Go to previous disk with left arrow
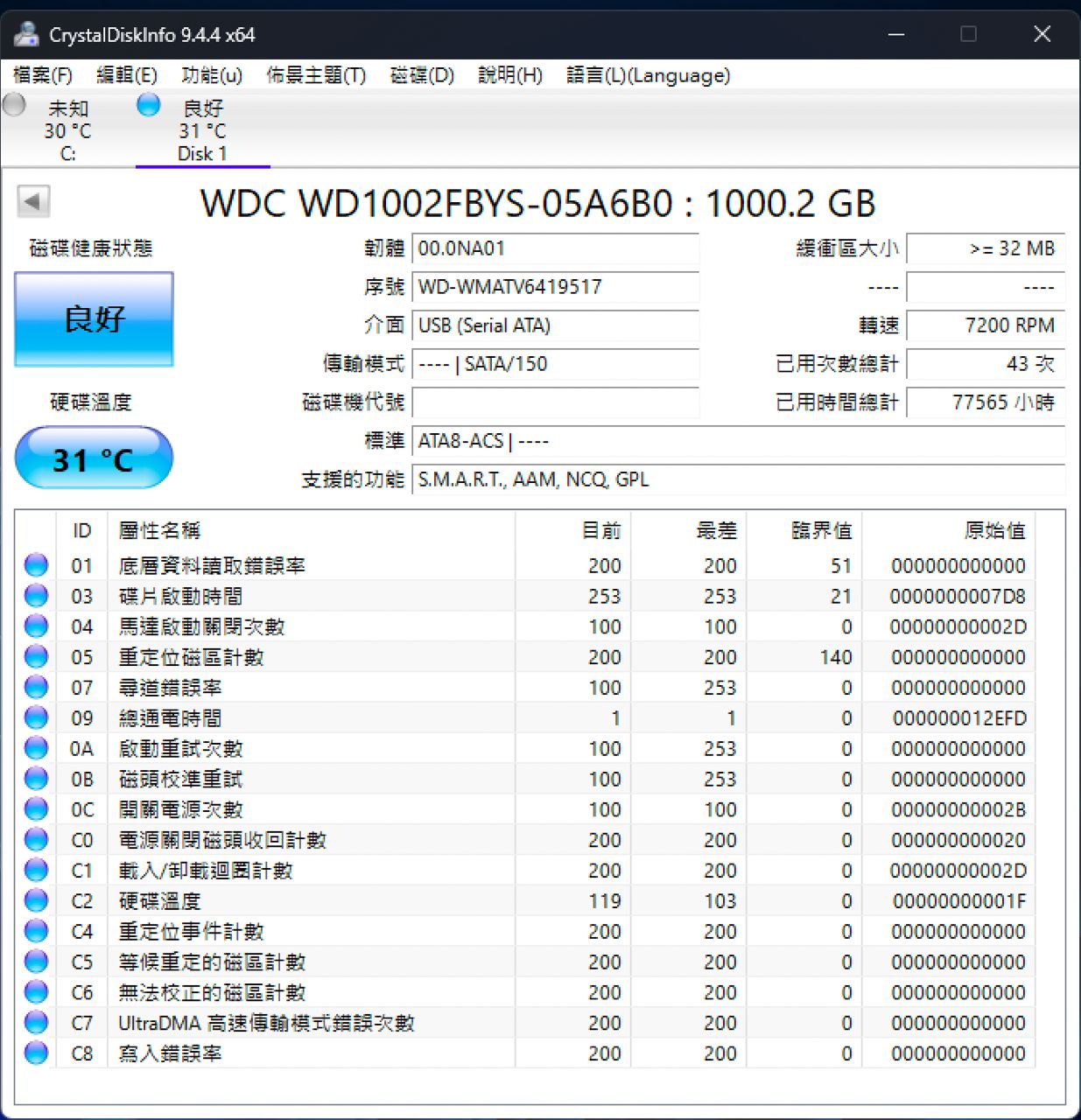1081x1120 pixels. pos(33,202)
